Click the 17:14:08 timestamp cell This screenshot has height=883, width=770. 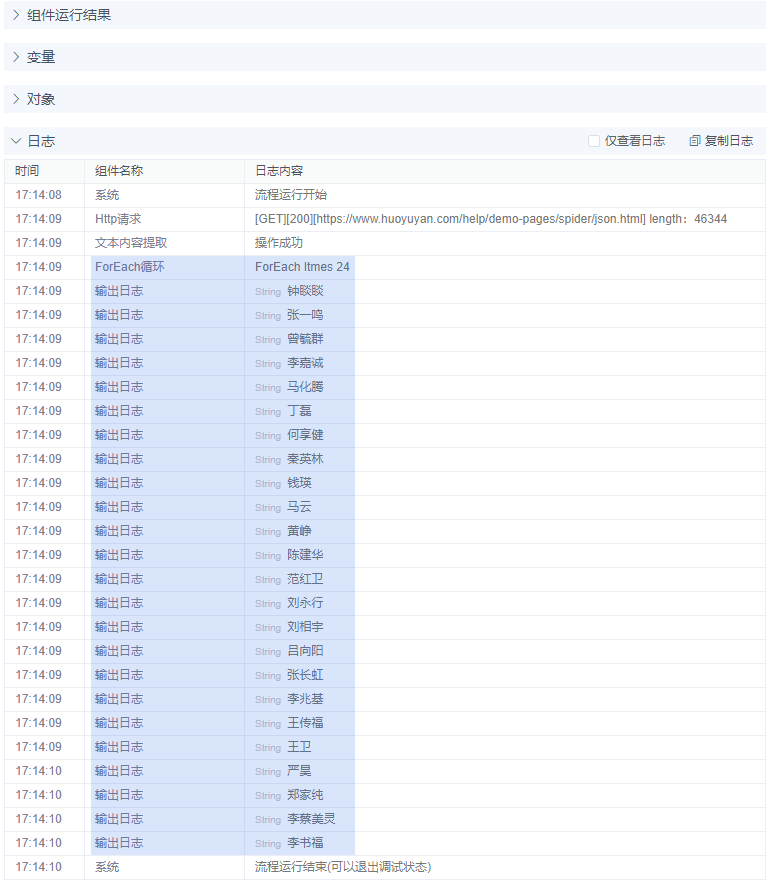pyautogui.click(x=38, y=195)
